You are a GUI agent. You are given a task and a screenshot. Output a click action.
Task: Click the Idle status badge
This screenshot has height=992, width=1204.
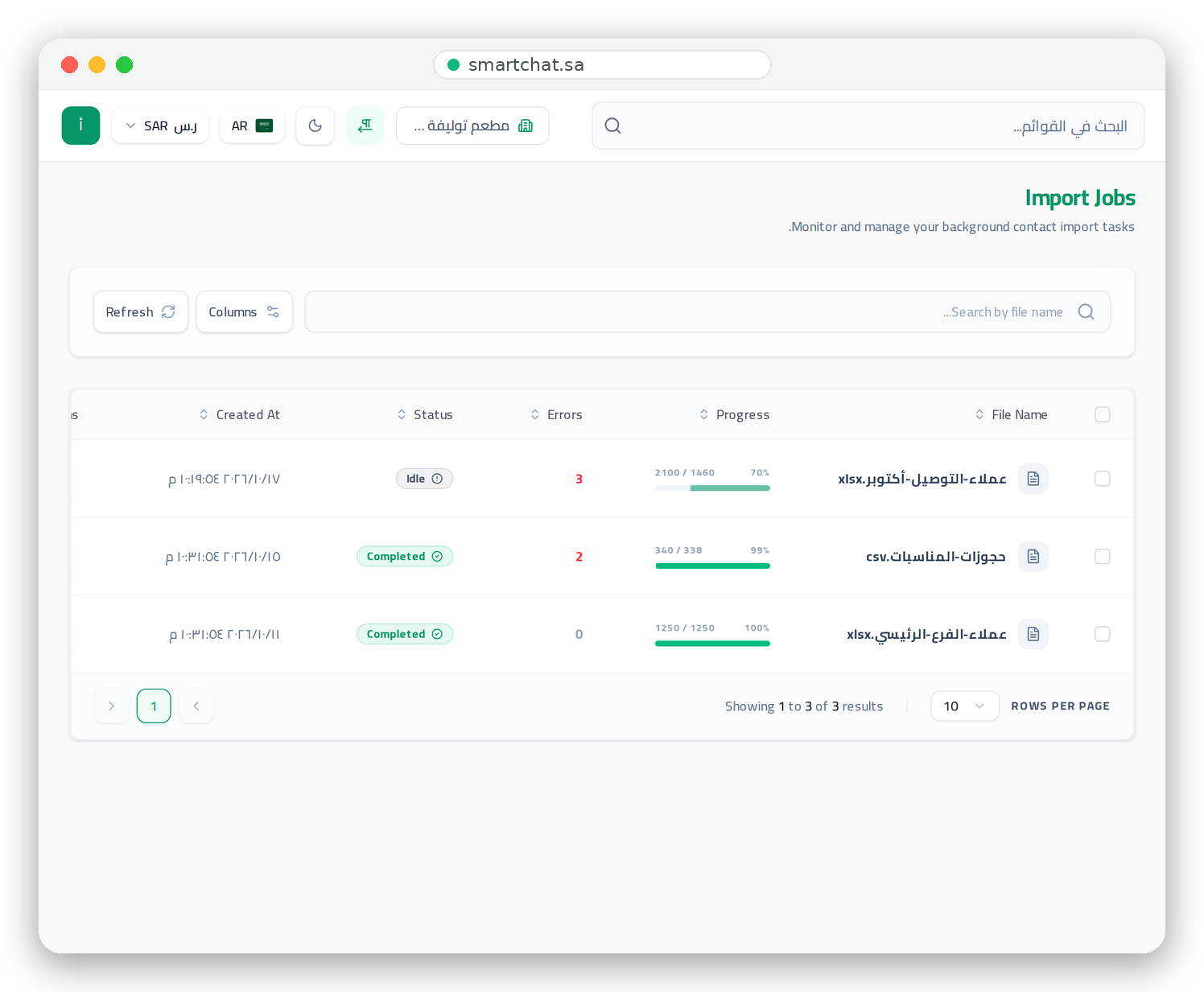pyautogui.click(x=424, y=479)
